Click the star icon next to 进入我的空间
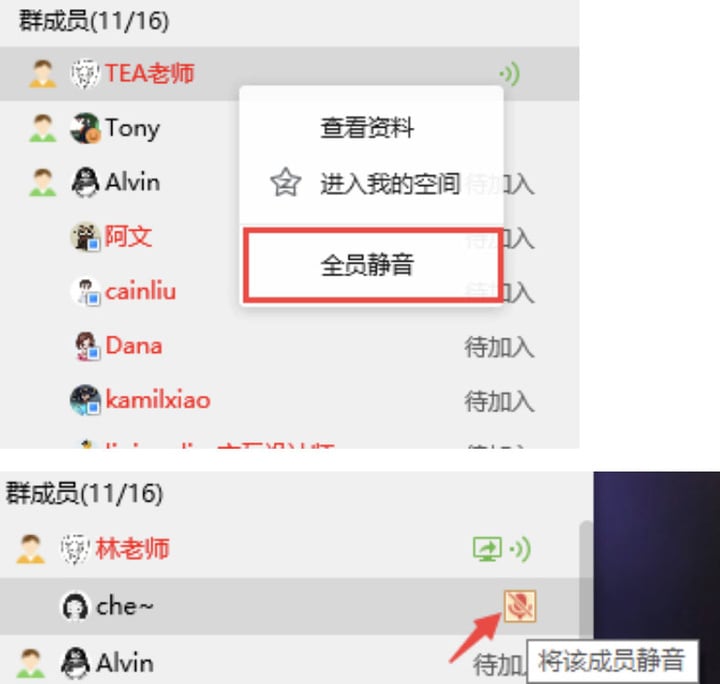 tap(286, 182)
